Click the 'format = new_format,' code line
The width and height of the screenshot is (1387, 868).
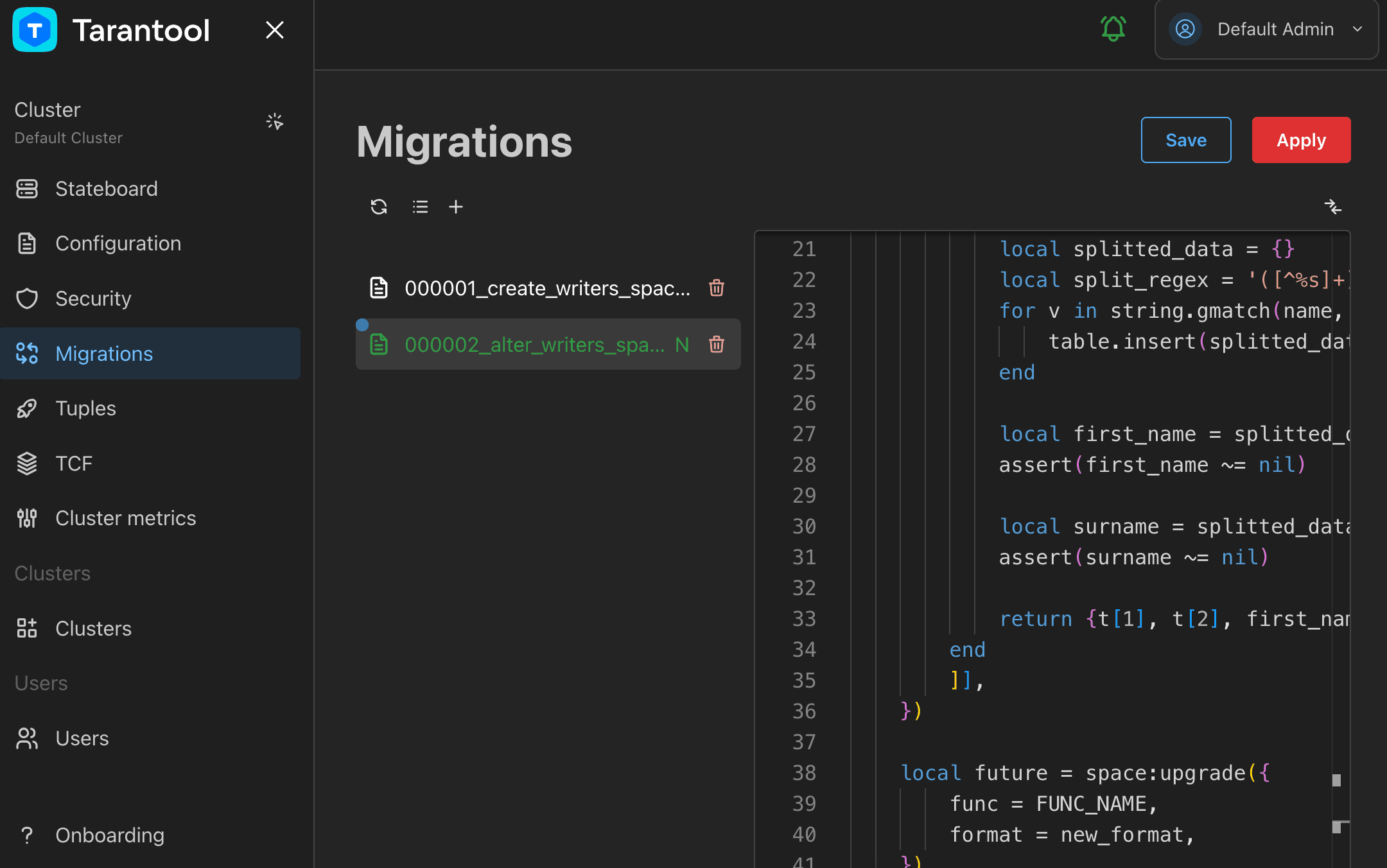tap(1072, 835)
